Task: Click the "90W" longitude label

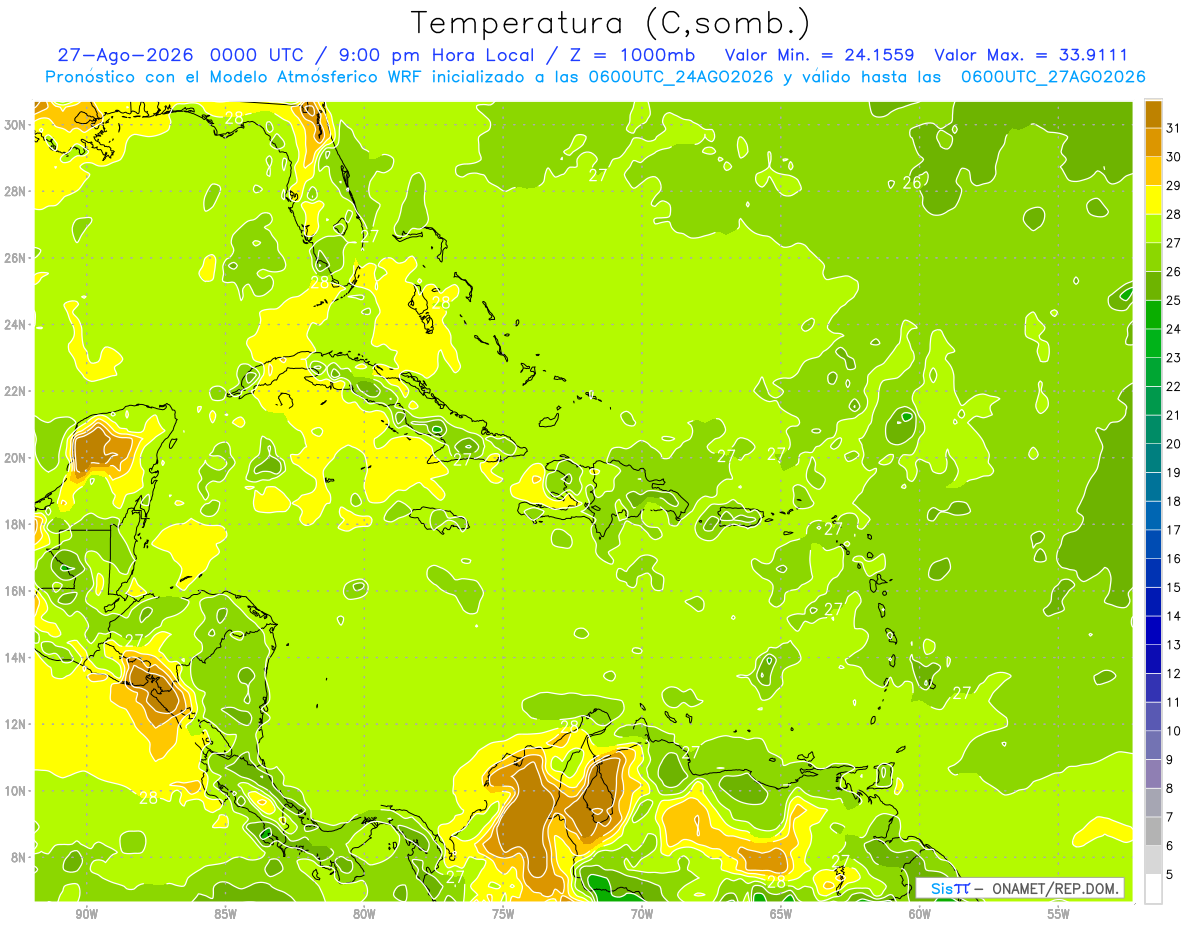Action: [x=86, y=914]
